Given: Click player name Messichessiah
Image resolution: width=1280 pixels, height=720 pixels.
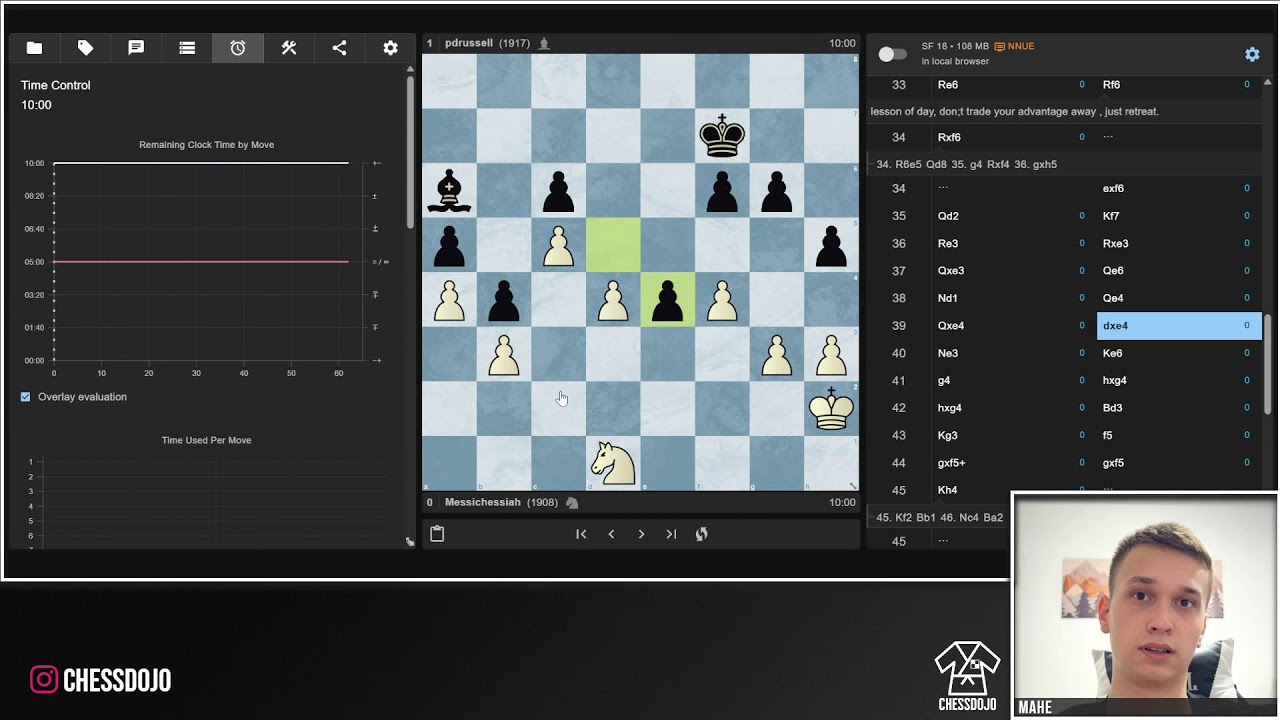Looking at the screenshot, I should (x=483, y=502).
